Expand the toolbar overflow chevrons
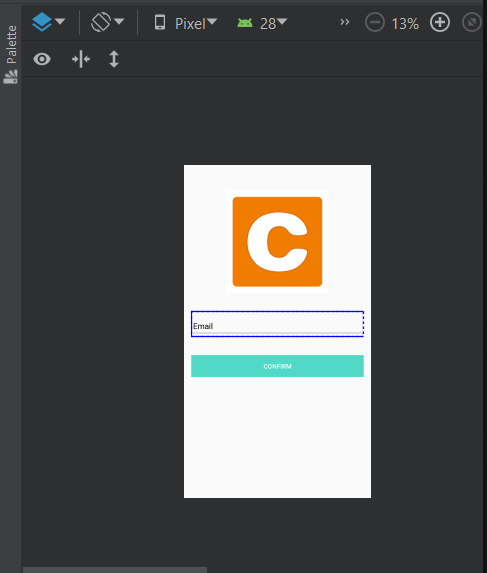The image size is (487, 573). click(345, 22)
